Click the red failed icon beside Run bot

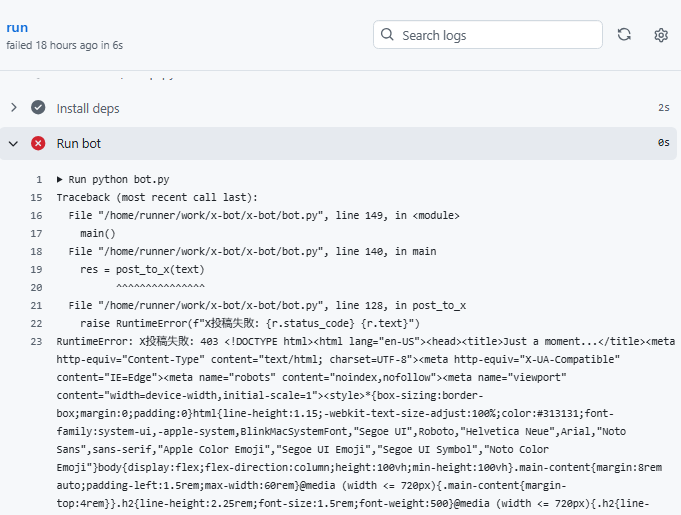coord(38,143)
